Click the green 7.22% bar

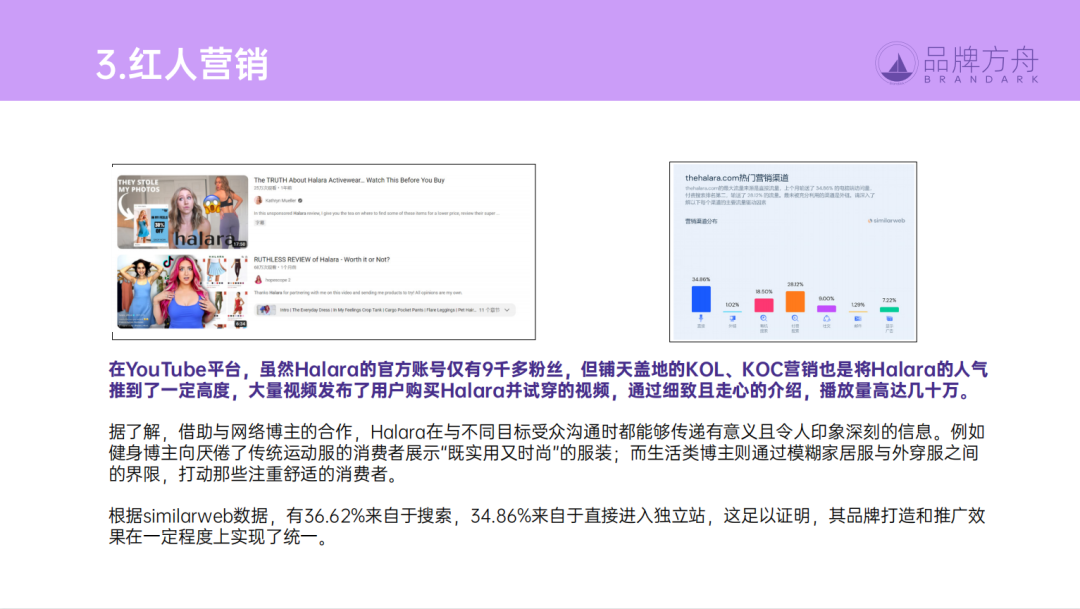[889, 309]
